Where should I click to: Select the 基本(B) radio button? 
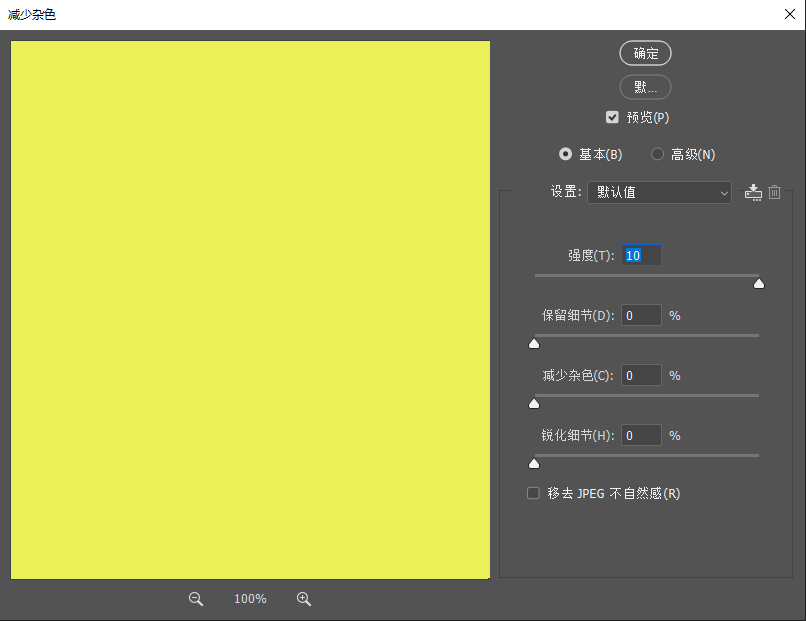566,154
